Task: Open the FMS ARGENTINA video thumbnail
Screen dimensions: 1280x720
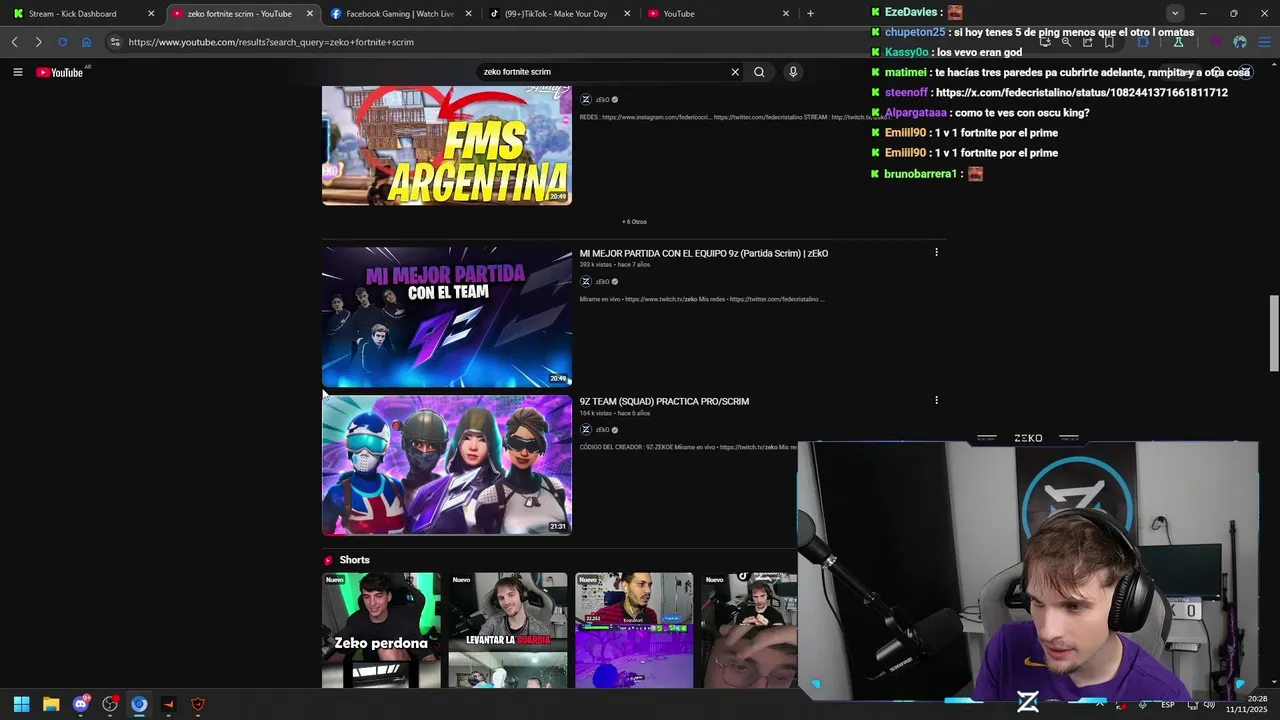Action: [x=447, y=145]
